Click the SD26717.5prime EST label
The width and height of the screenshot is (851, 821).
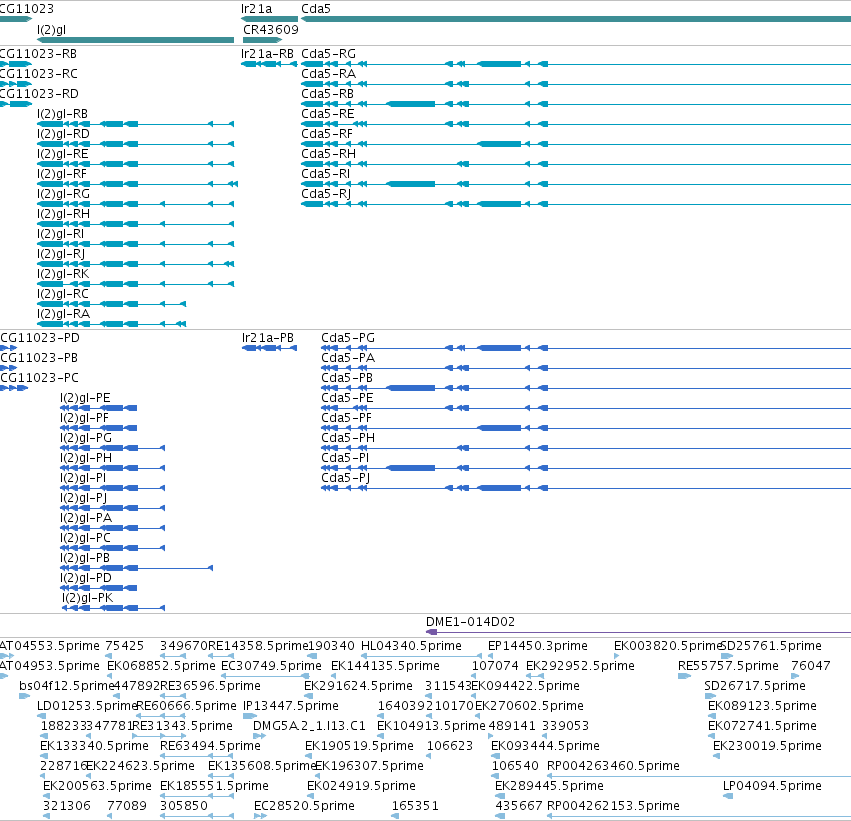754,686
